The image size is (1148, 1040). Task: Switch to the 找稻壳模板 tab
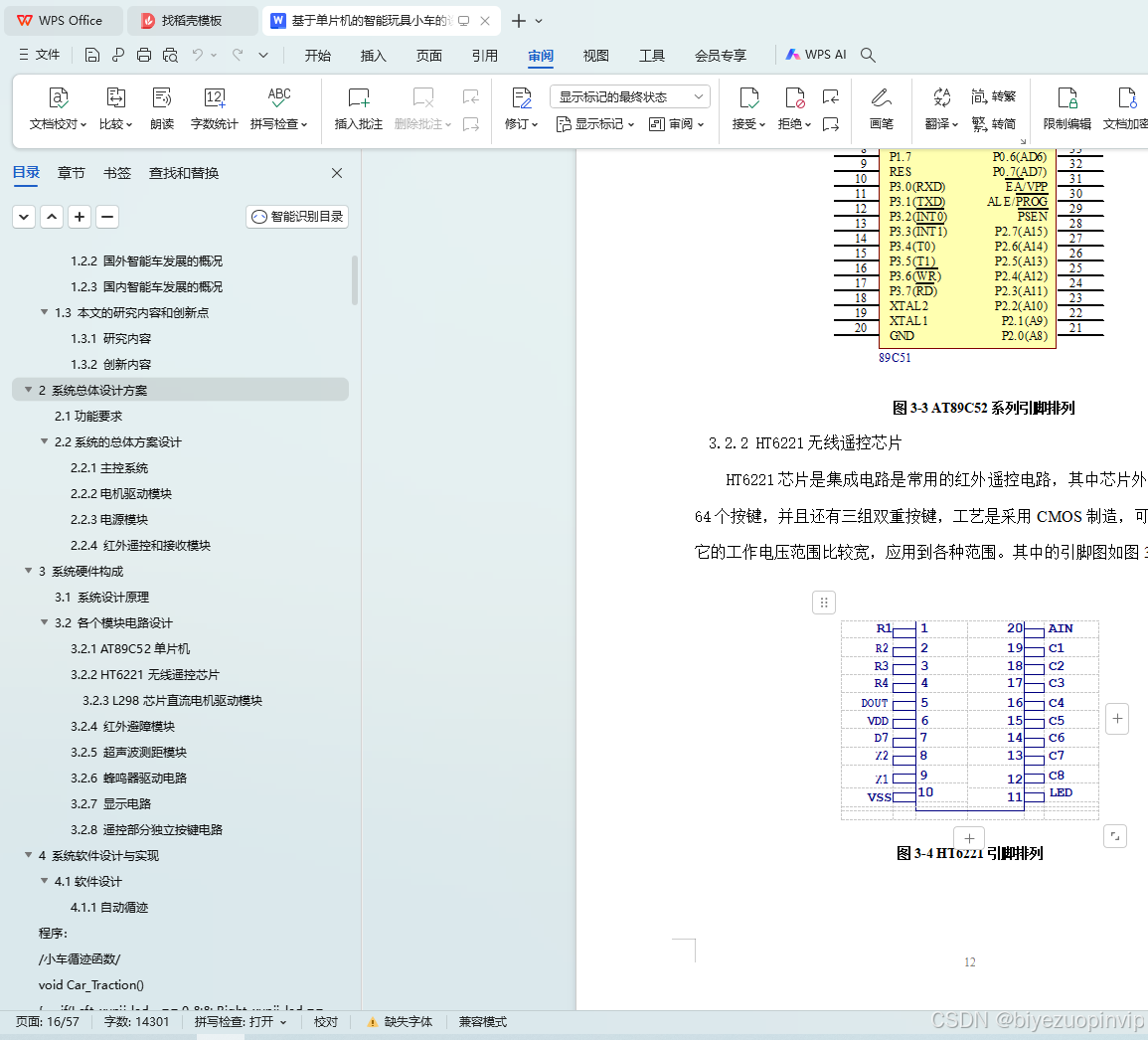[192, 21]
